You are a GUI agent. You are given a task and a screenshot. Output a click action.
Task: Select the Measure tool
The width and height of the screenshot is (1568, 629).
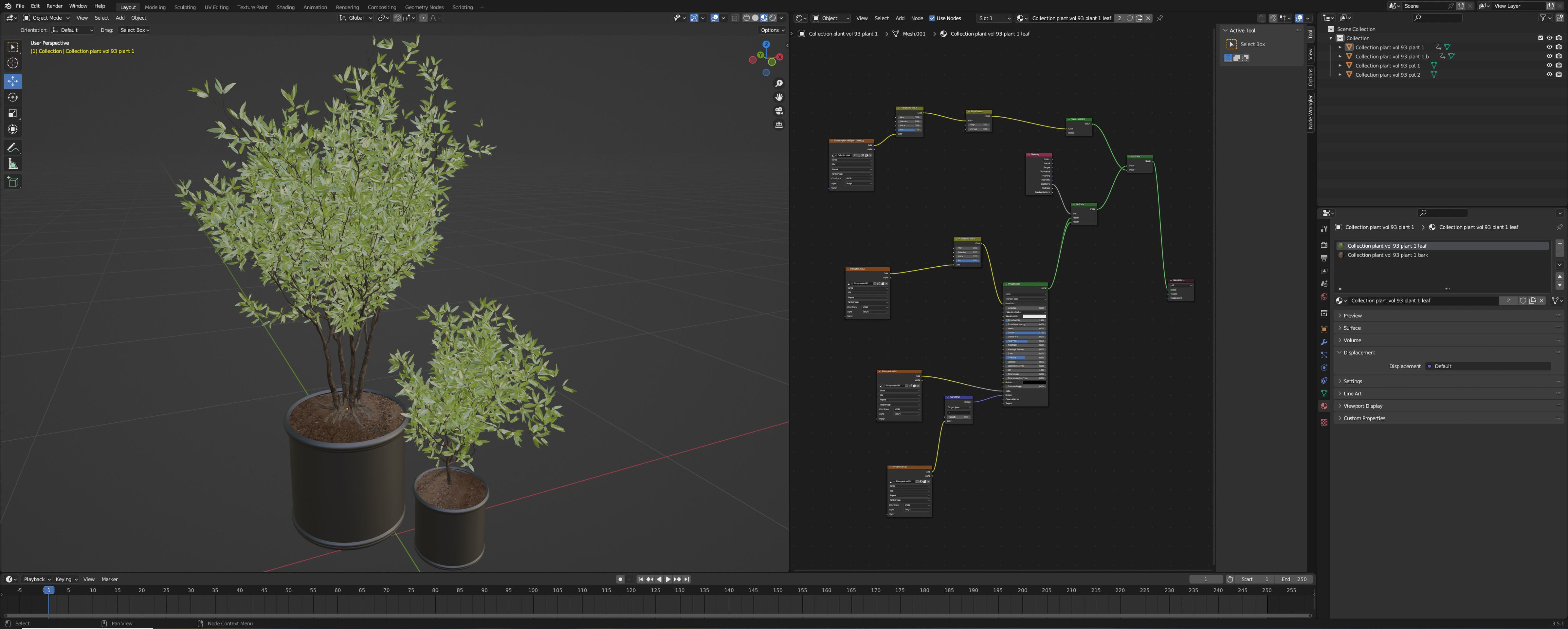tap(13, 164)
